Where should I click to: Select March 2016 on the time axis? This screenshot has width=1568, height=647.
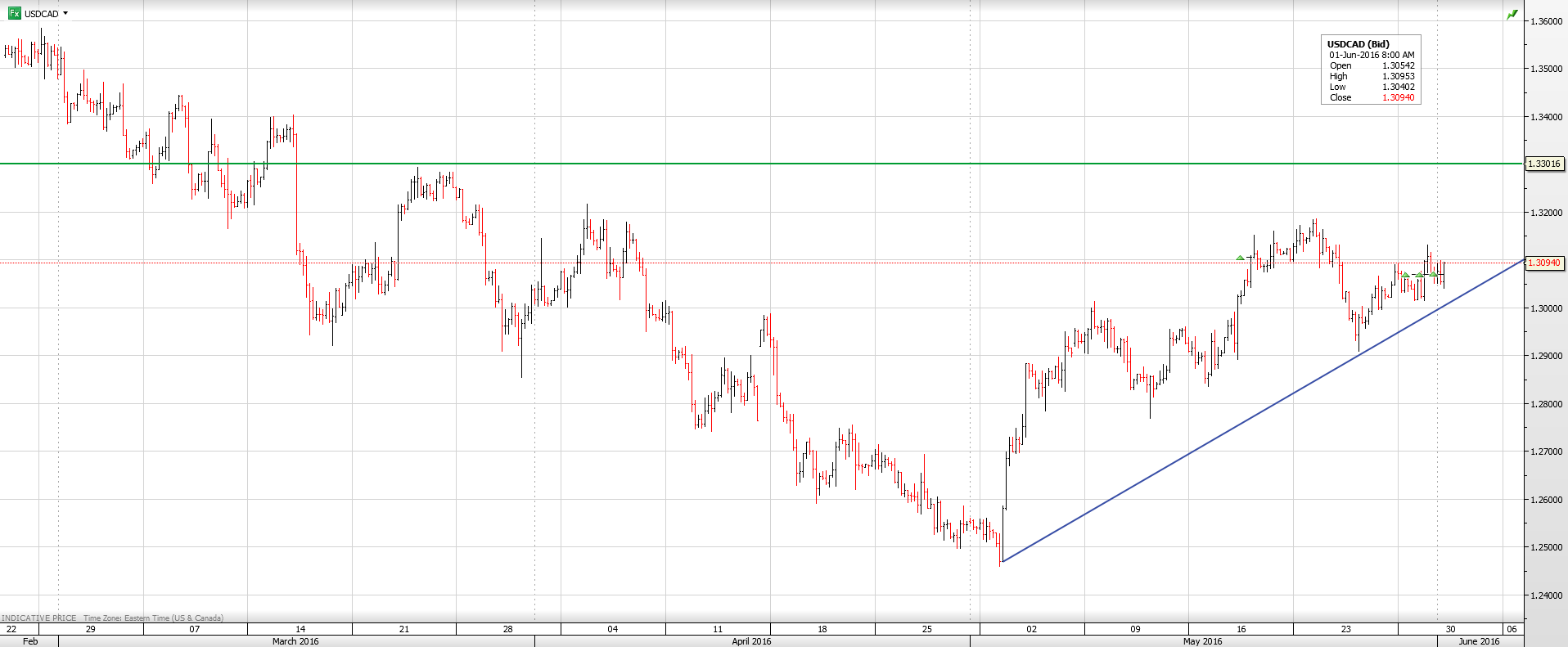[295, 641]
